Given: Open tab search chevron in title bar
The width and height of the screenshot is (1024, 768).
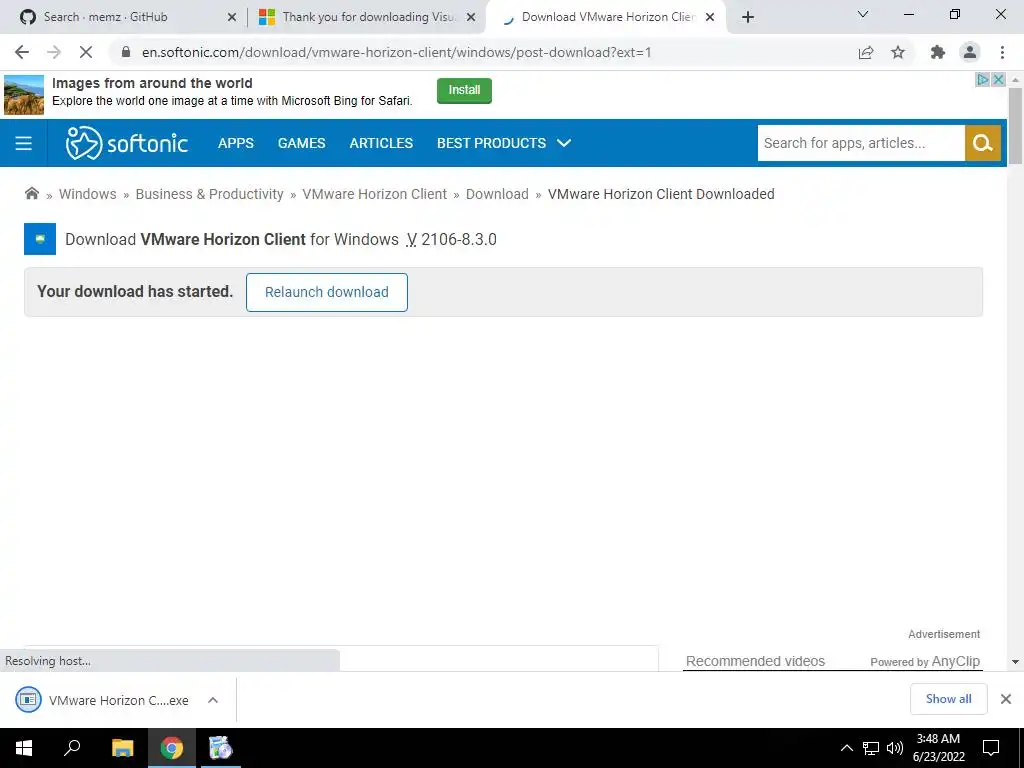Looking at the screenshot, I should (x=863, y=14).
